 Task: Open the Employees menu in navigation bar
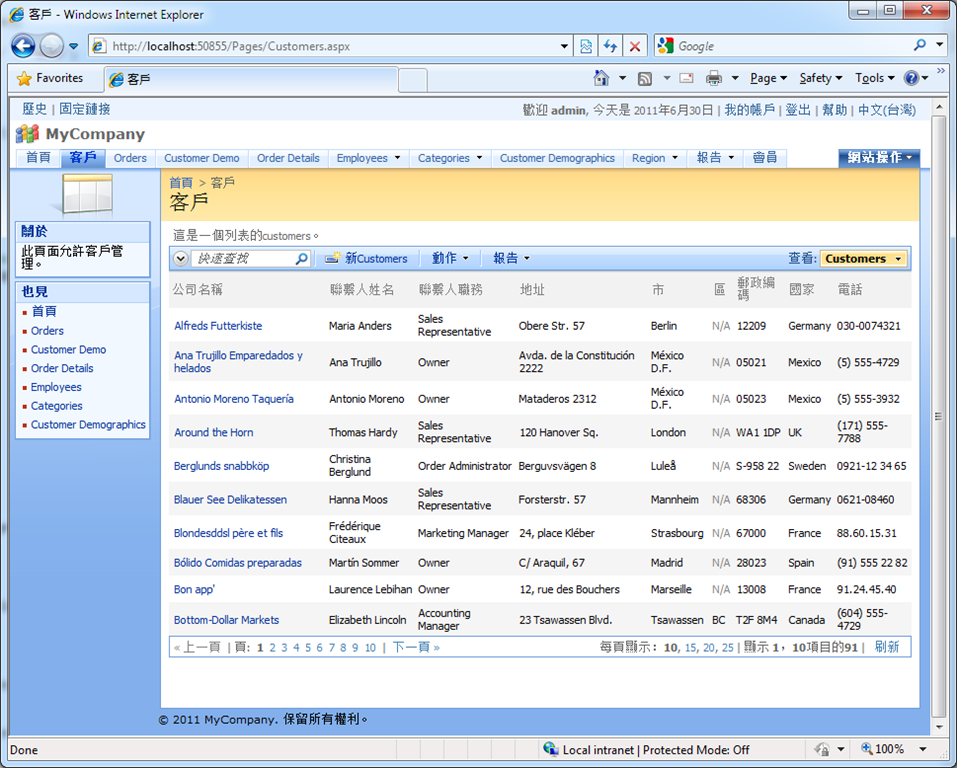coord(369,158)
